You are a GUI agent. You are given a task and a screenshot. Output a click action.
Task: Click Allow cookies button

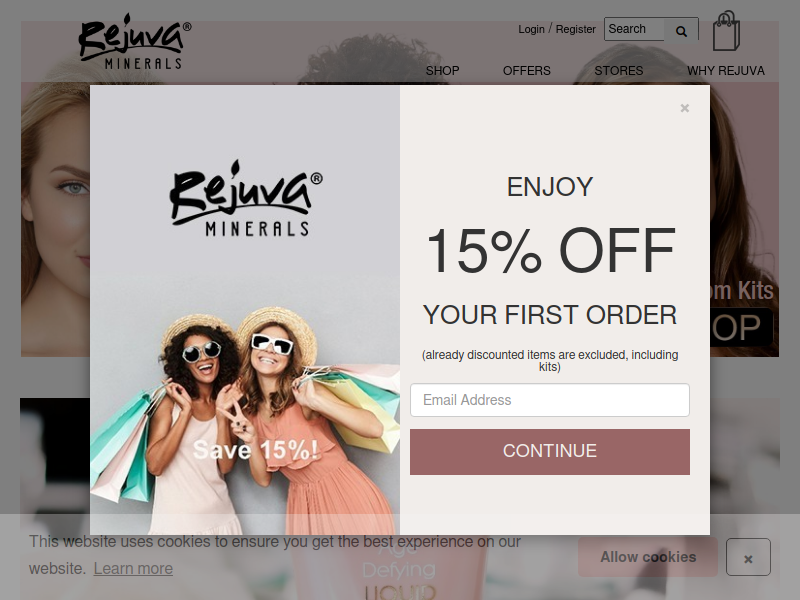[648, 557]
